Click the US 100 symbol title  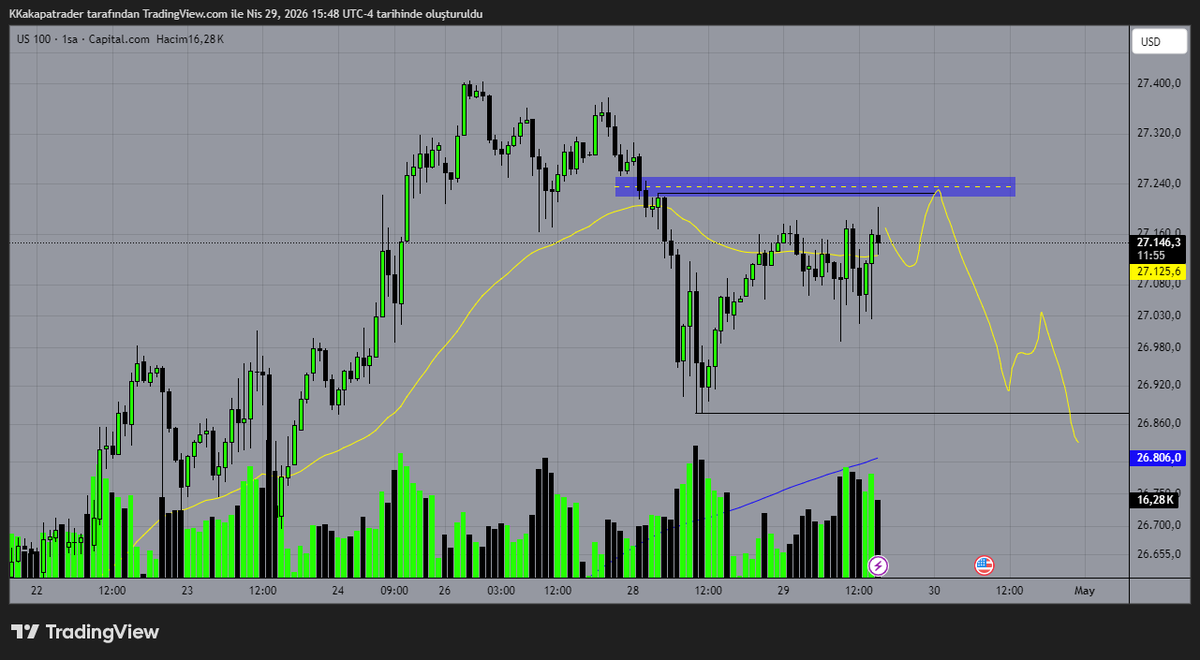[36, 39]
